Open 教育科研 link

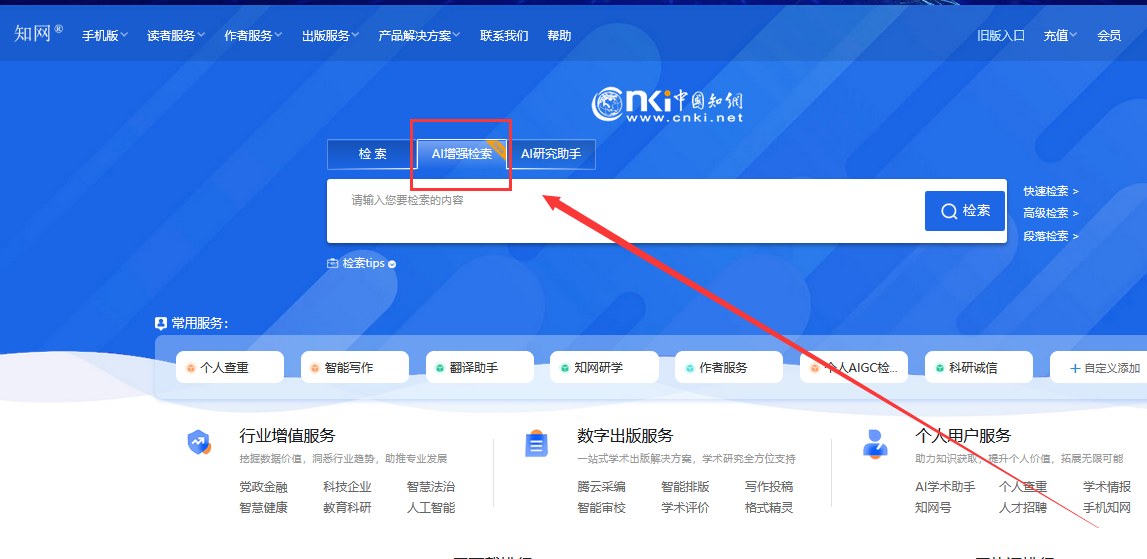347,508
